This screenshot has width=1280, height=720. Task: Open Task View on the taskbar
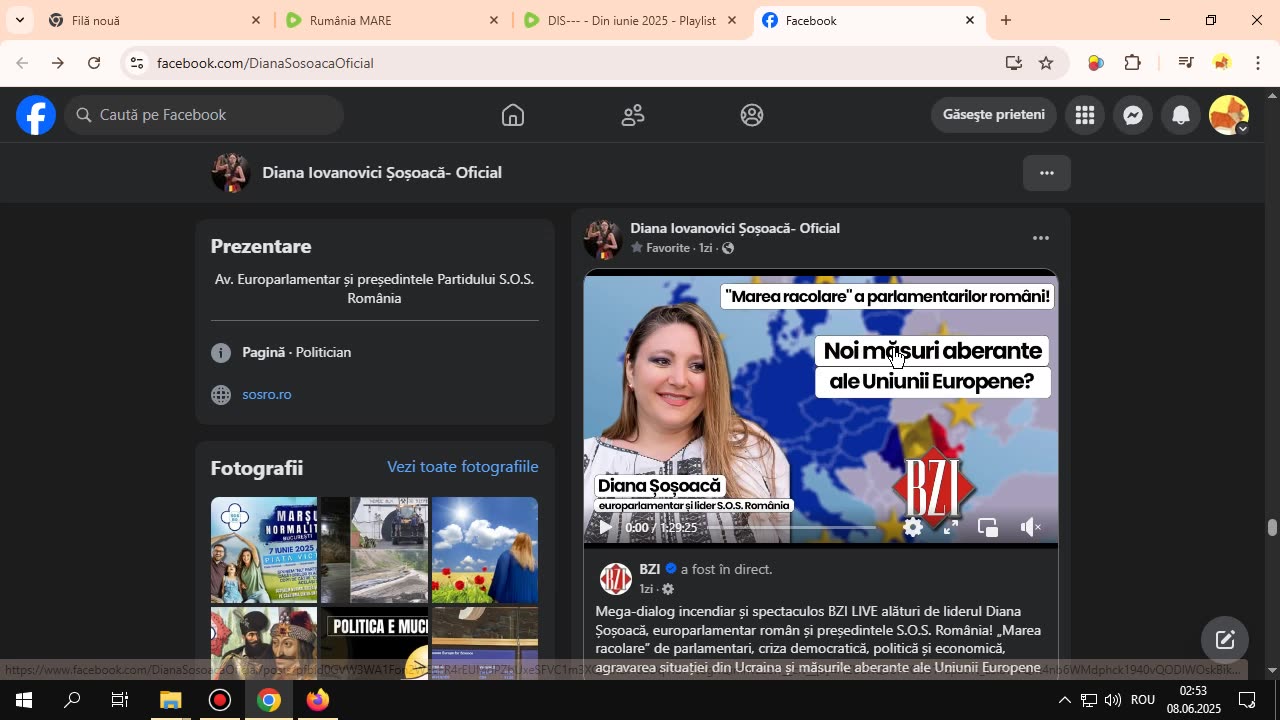(120, 700)
